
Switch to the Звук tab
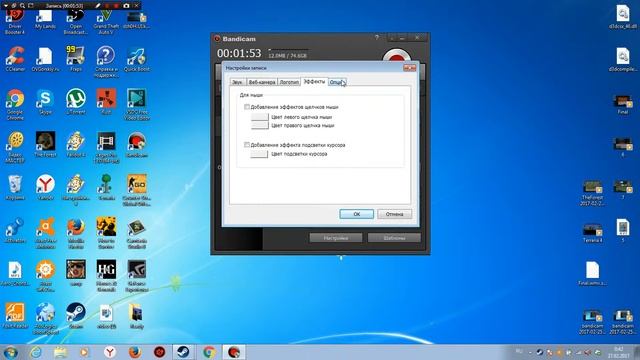tap(237, 82)
